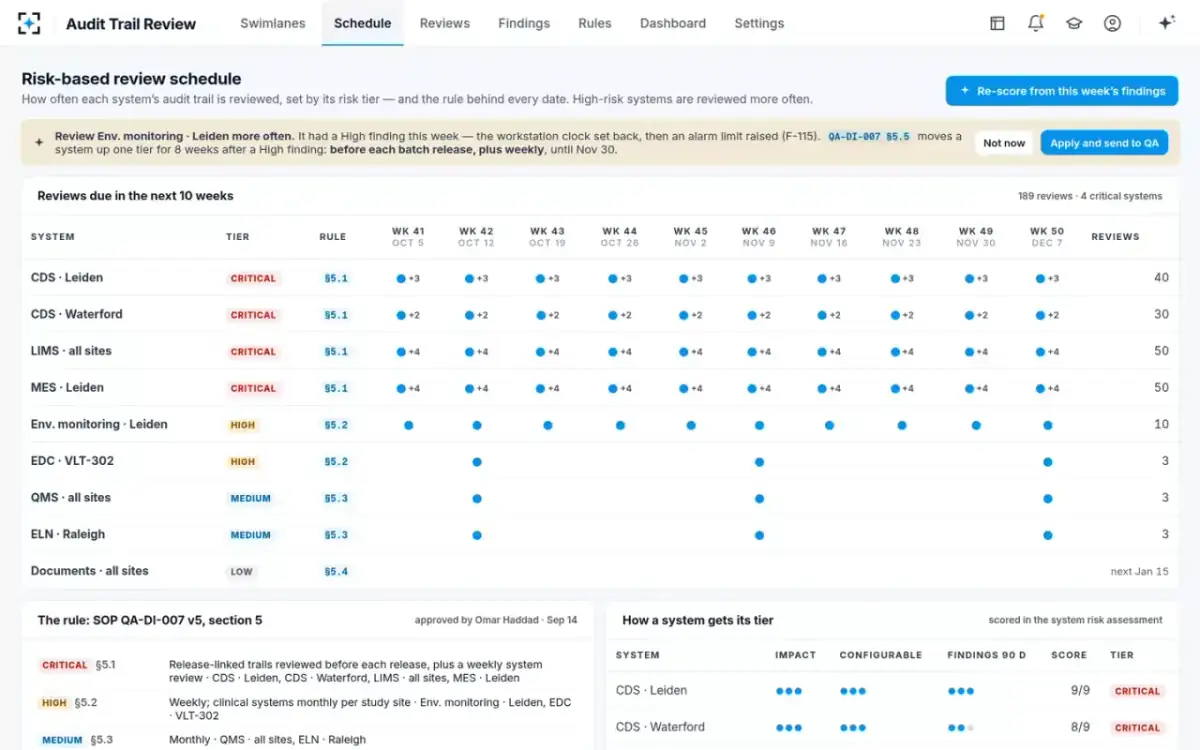
Task: Click the SYSTEM column header in schedule table
Action: click(x=53, y=237)
